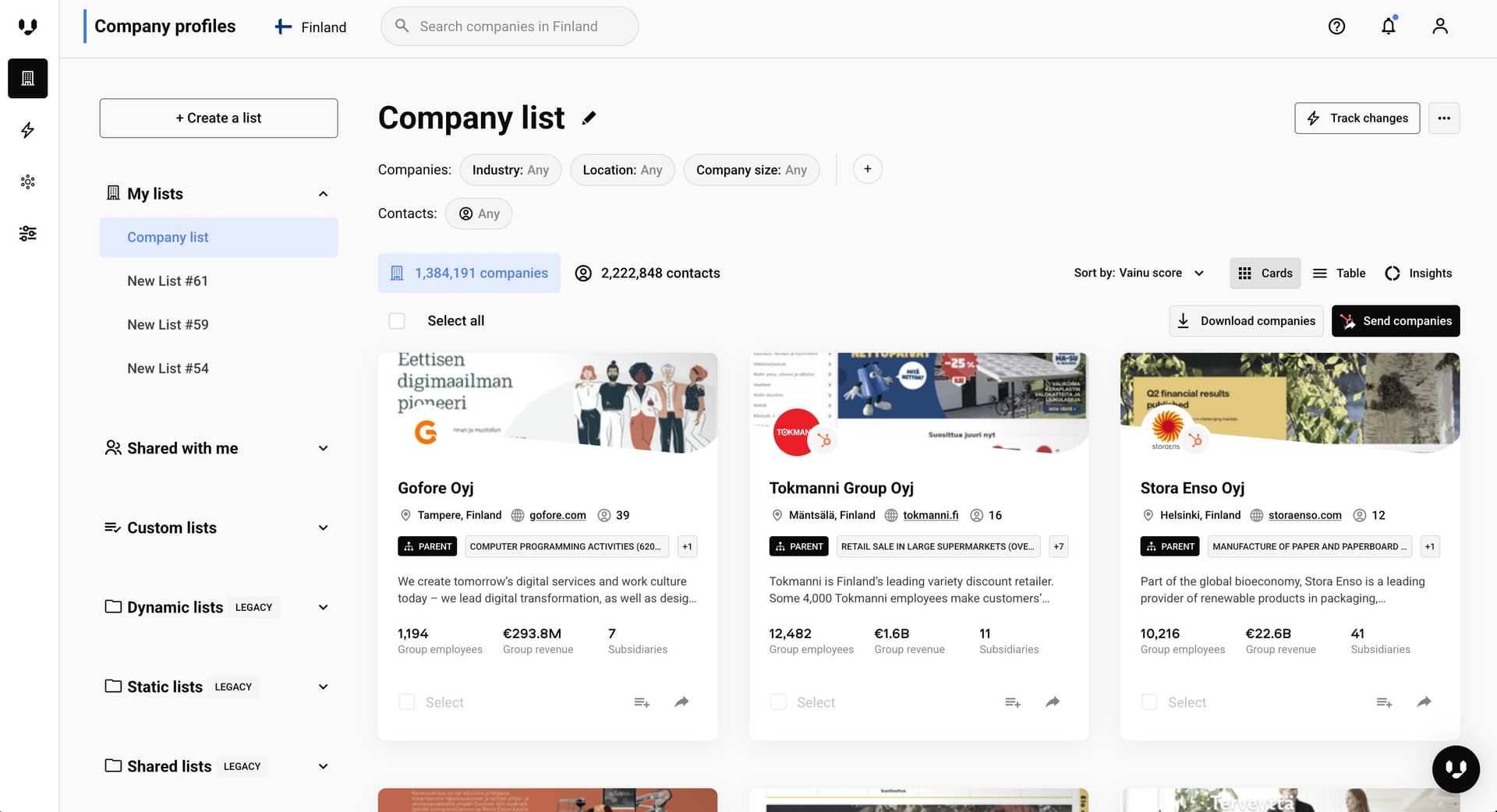Tick the Select all checkbox
Viewport: 1497px width, 812px height.
[x=397, y=321]
